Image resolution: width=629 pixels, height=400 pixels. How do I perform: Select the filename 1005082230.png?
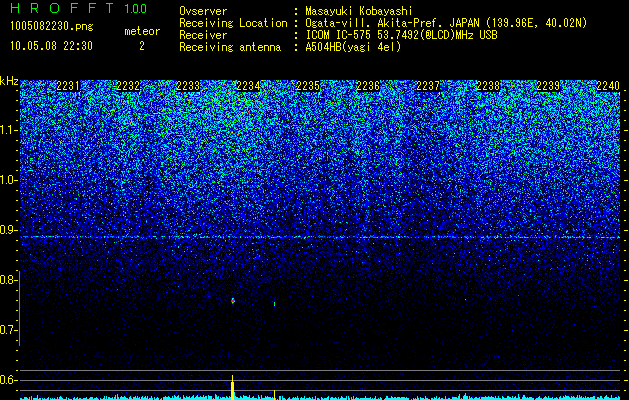tap(52, 27)
